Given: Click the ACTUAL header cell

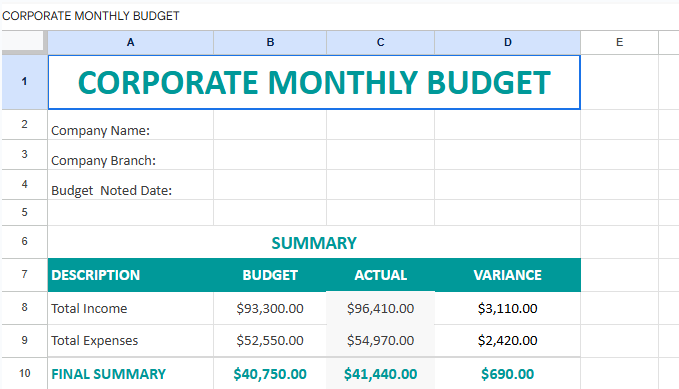Looking at the screenshot, I should pos(381,275).
